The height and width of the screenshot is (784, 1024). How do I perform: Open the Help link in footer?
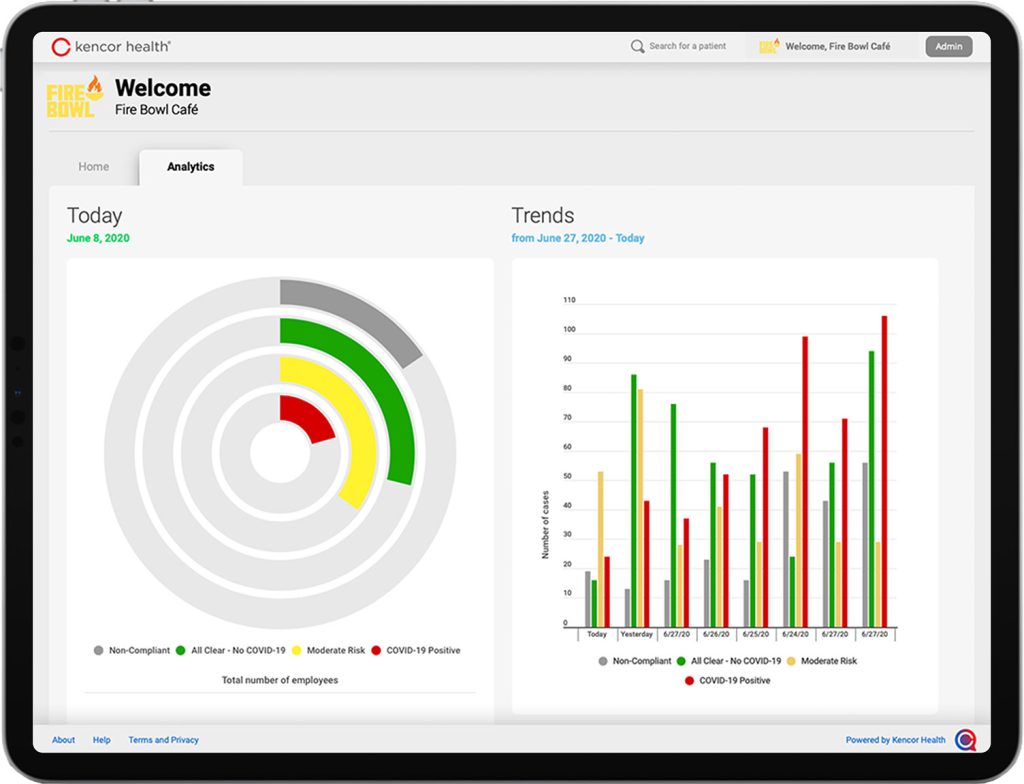tap(101, 740)
